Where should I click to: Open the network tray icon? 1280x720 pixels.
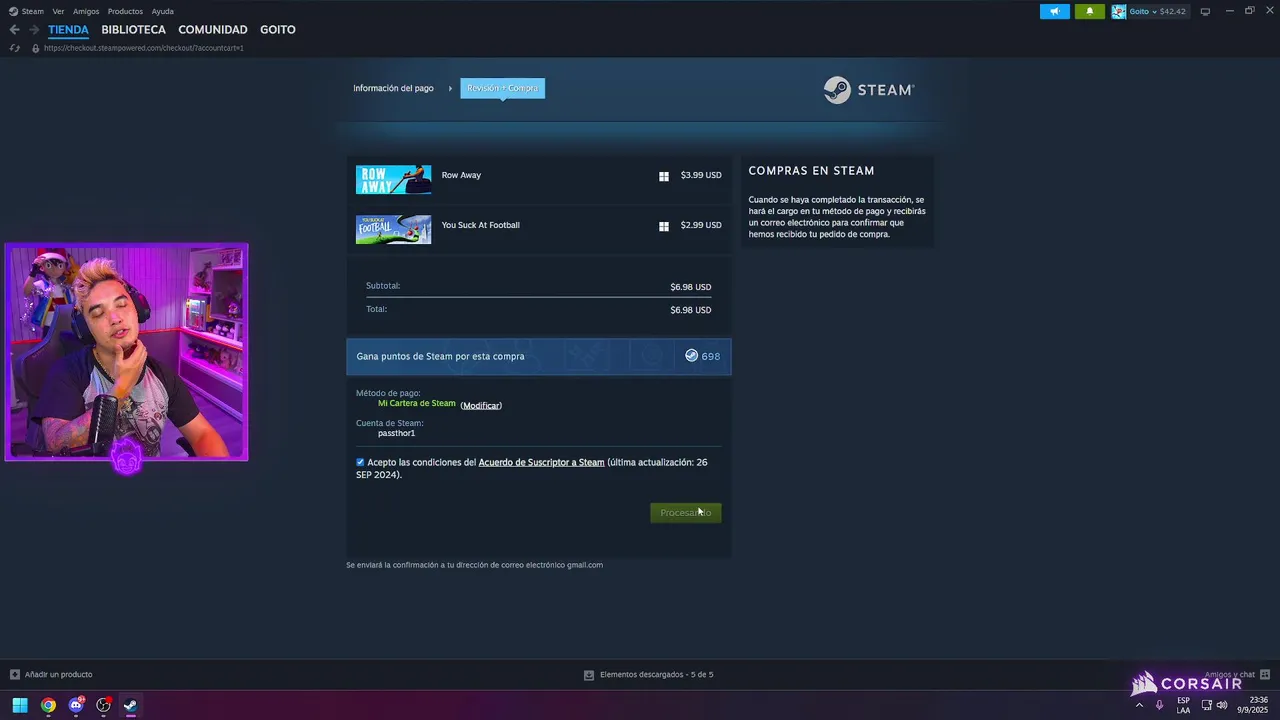(x=1207, y=705)
